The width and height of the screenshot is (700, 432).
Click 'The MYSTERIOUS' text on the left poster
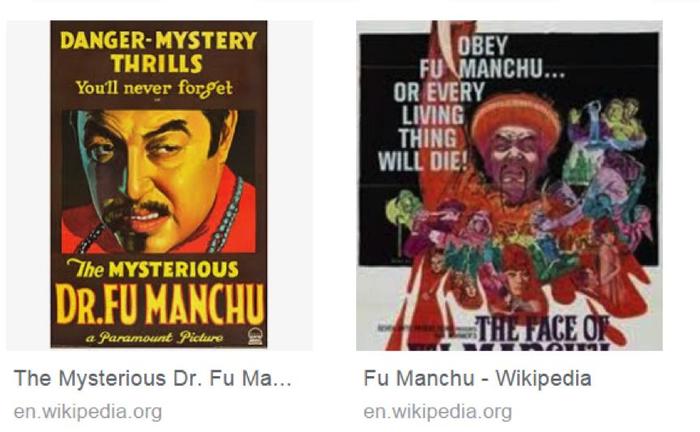(153, 269)
